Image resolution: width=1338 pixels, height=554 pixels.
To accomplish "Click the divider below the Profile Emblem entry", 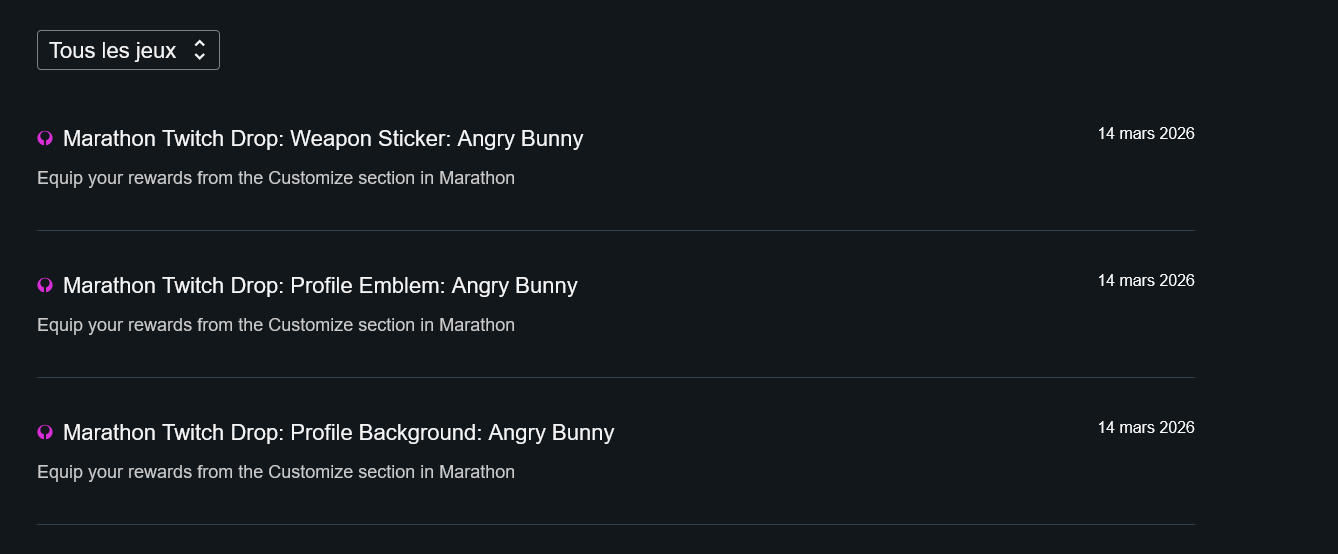I will pyautogui.click(x=616, y=377).
